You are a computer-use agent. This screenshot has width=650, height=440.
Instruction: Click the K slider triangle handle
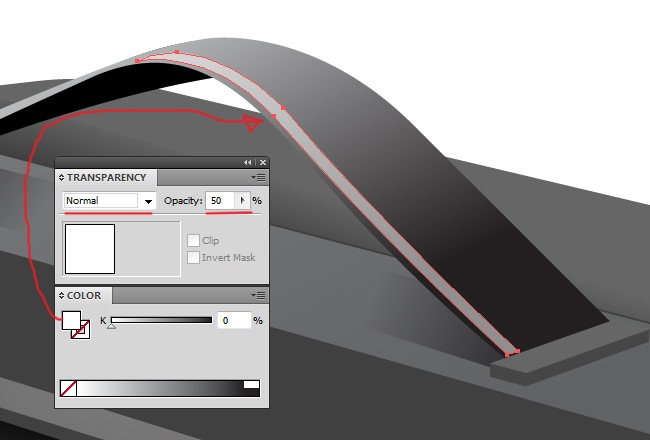[111, 326]
